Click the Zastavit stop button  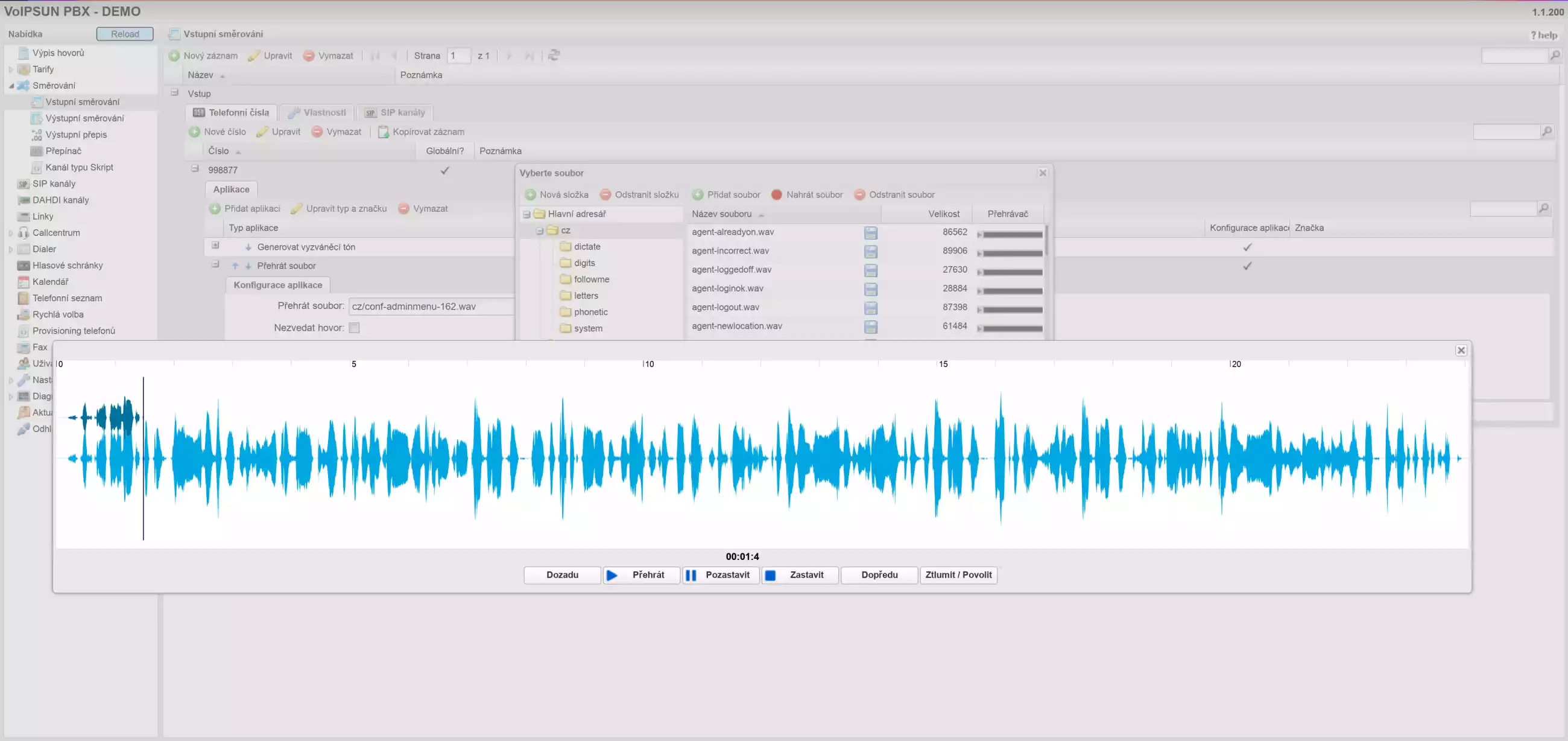[800, 576]
